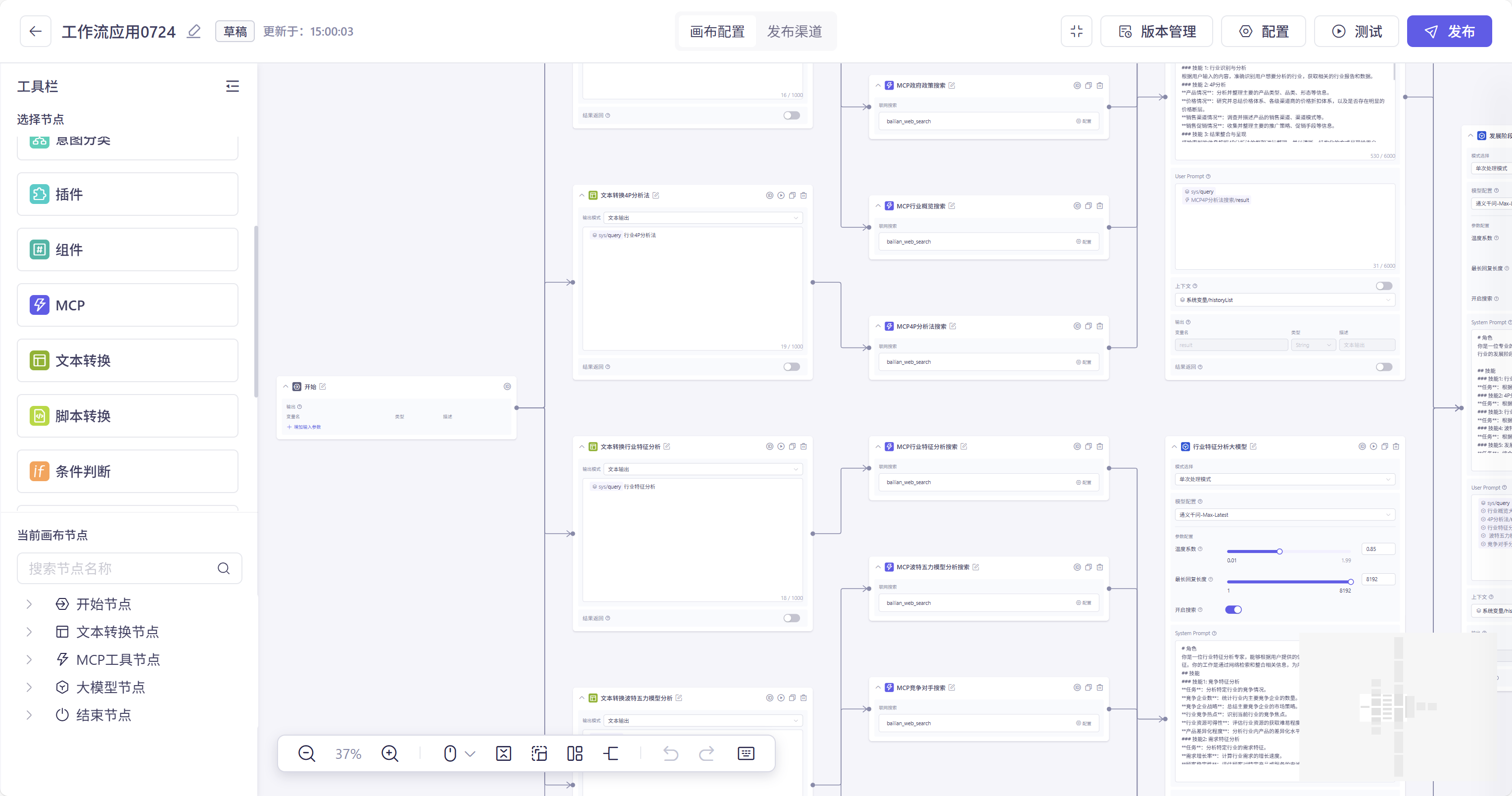Image resolution: width=1512 pixels, height=796 pixels.
Task: Click the collapse toolbar icon beside 工具栏
Action: coord(233,86)
